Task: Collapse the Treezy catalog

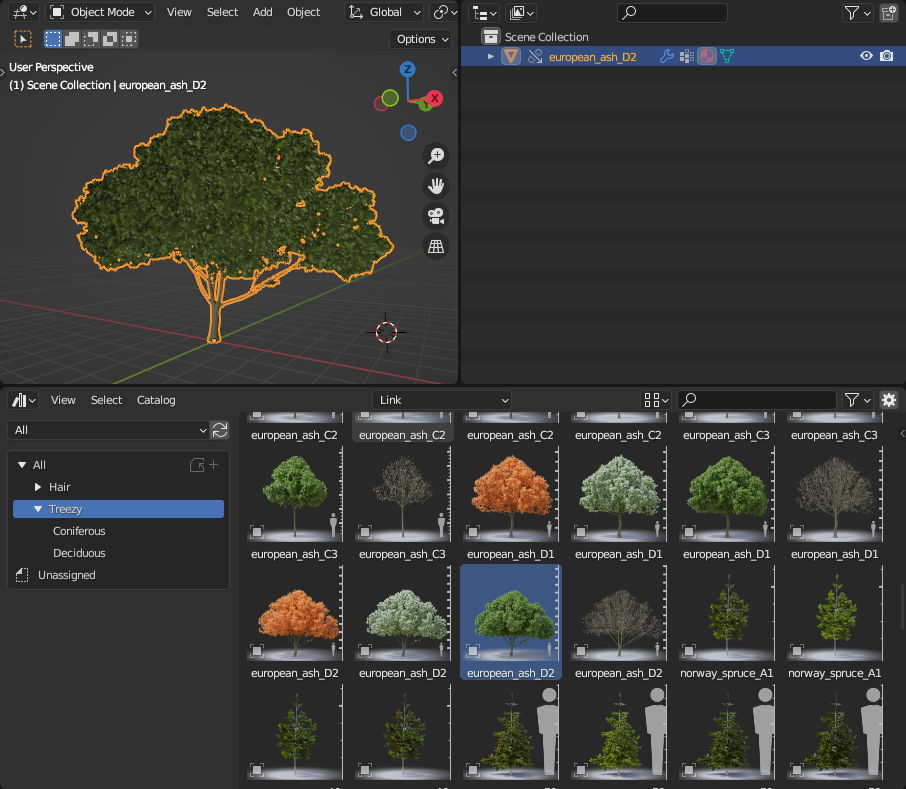Action: coord(38,509)
